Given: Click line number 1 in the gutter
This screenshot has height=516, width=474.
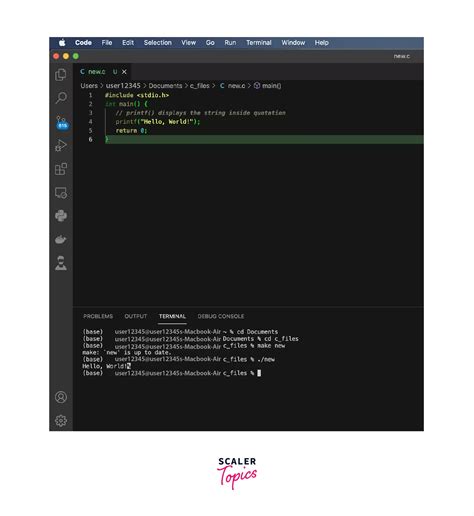Looking at the screenshot, I should point(90,95).
